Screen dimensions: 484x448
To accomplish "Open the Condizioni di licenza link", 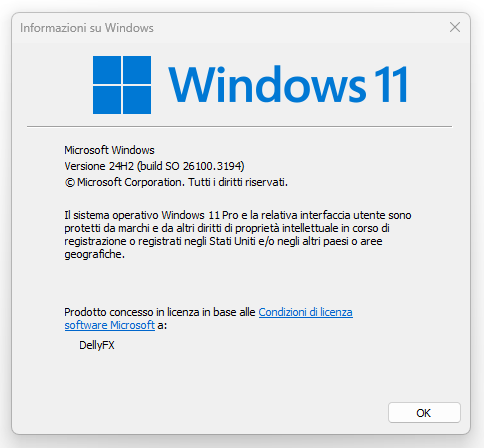I will click(305, 312).
